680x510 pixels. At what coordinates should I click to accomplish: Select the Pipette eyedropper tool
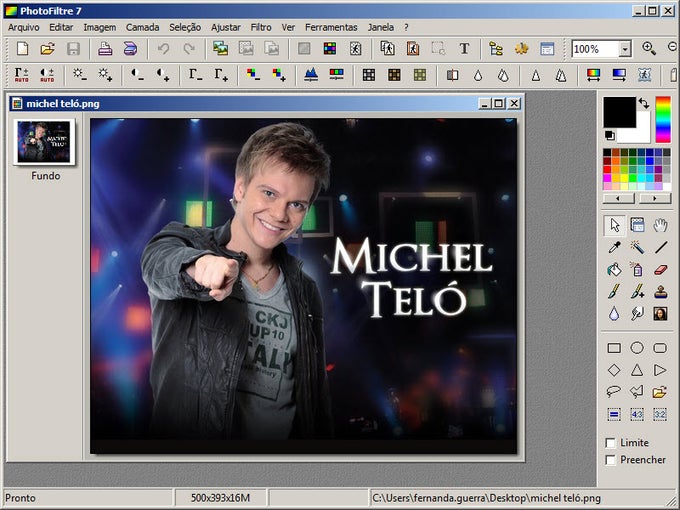(x=614, y=248)
